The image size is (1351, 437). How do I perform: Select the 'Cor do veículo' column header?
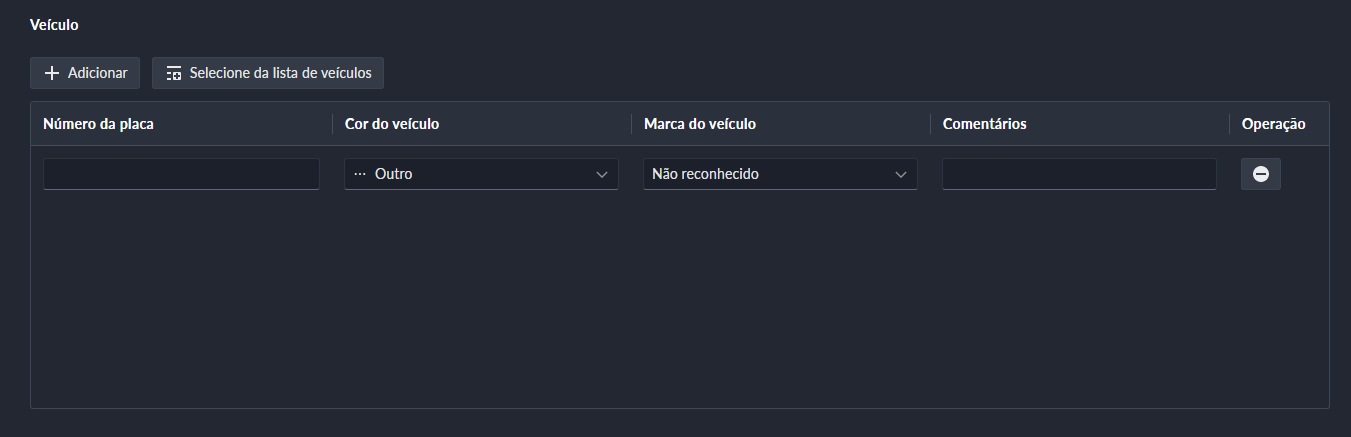click(392, 124)
